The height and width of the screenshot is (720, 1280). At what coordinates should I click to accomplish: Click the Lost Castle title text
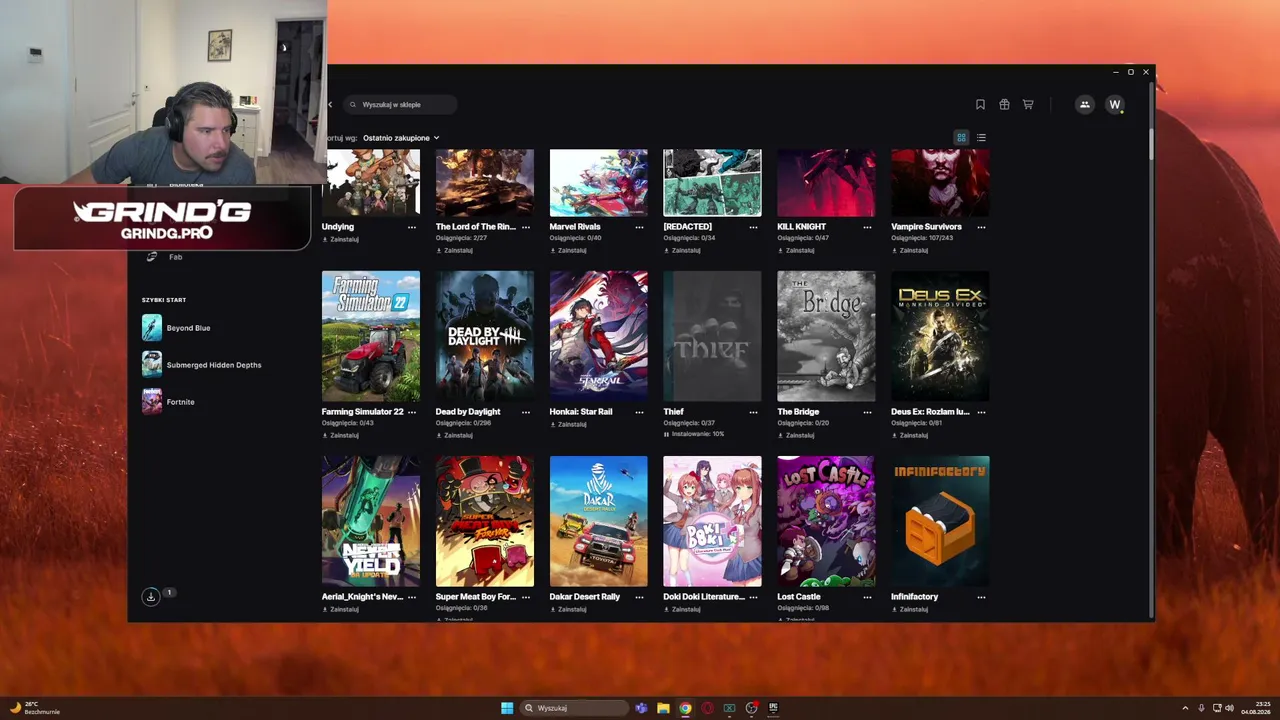pos(799,597)
